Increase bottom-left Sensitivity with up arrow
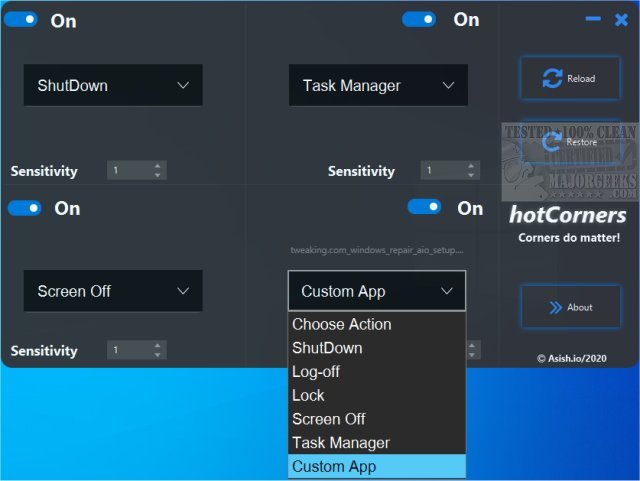This screenshot has width=640, height=481. tap(158, 345)
